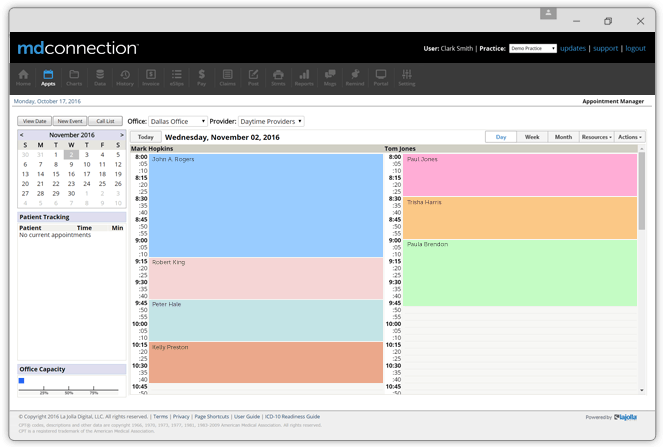Click the scrollbar down arrow
Viewport: 663px width, 447px height.
click(641, 390)
